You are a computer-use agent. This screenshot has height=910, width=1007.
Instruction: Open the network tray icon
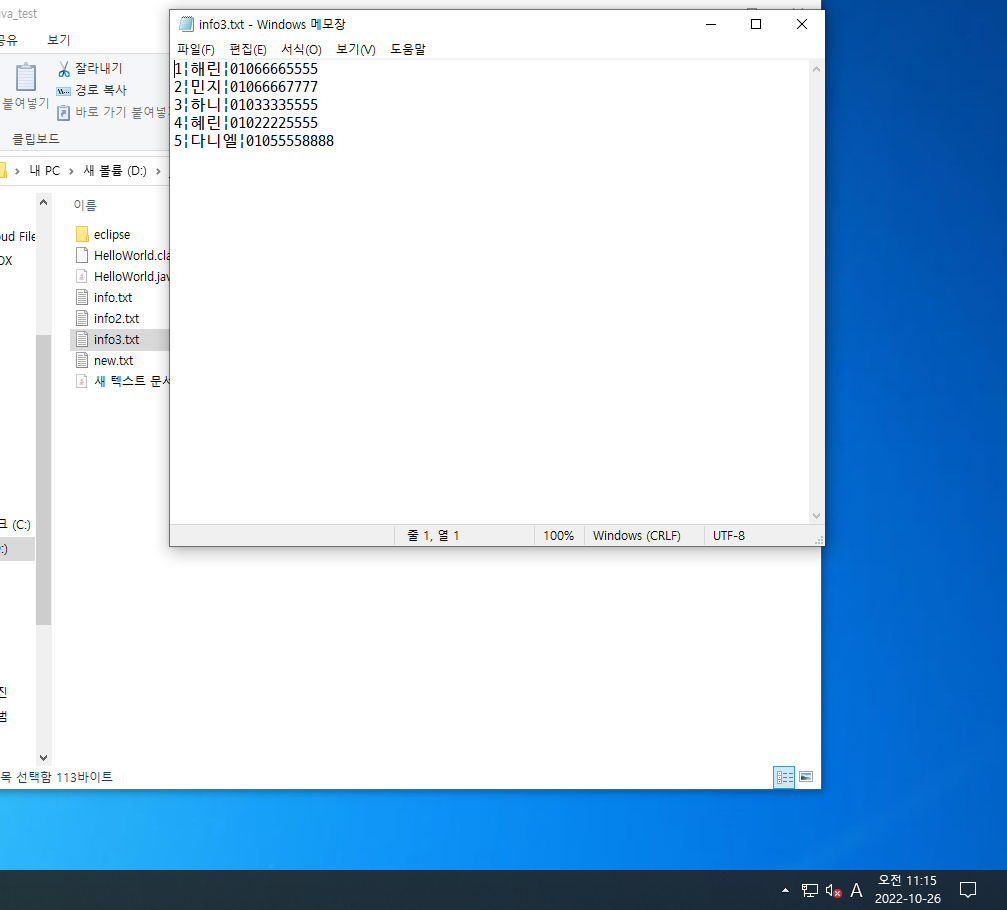point(809,890)
